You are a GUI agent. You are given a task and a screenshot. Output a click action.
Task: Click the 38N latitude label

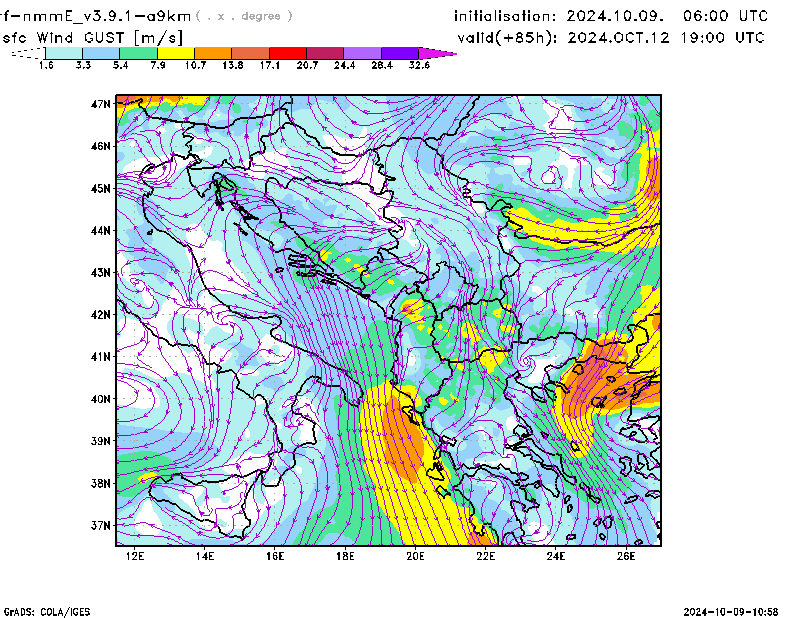101,483
